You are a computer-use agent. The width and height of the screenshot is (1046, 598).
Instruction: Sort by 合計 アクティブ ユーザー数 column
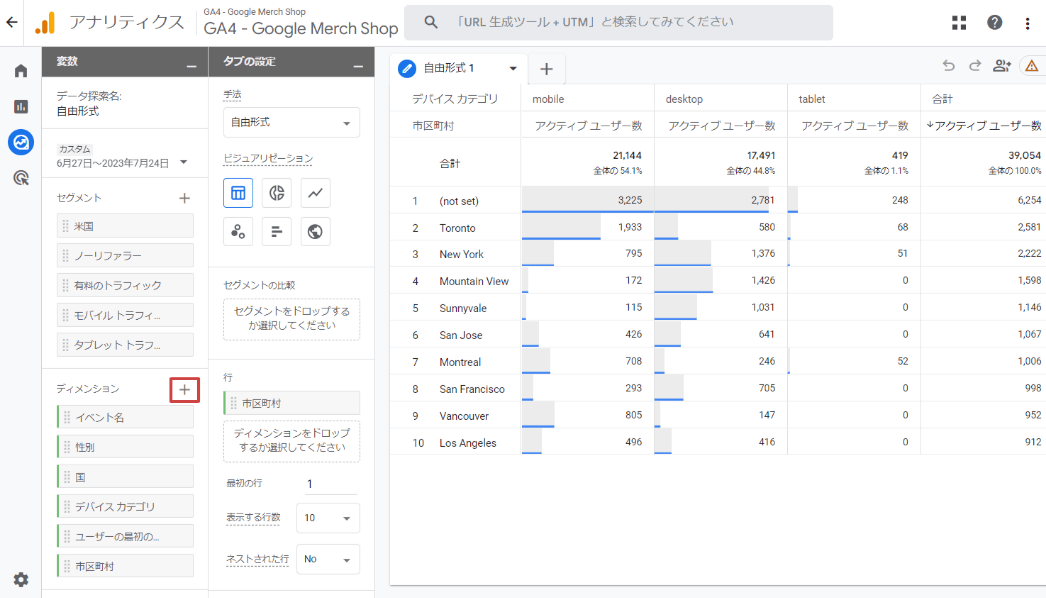(984, 125)
